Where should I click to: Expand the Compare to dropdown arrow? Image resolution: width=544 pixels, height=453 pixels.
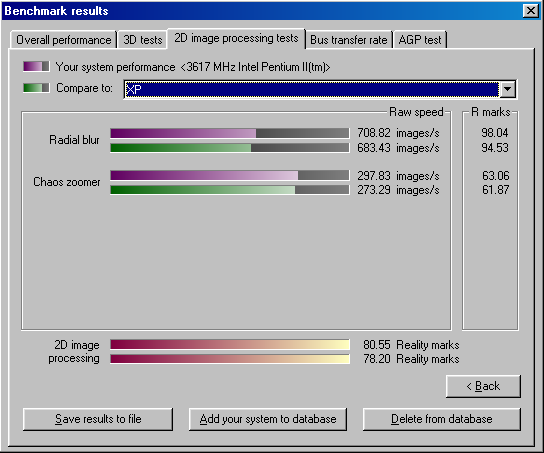point(507,89)
